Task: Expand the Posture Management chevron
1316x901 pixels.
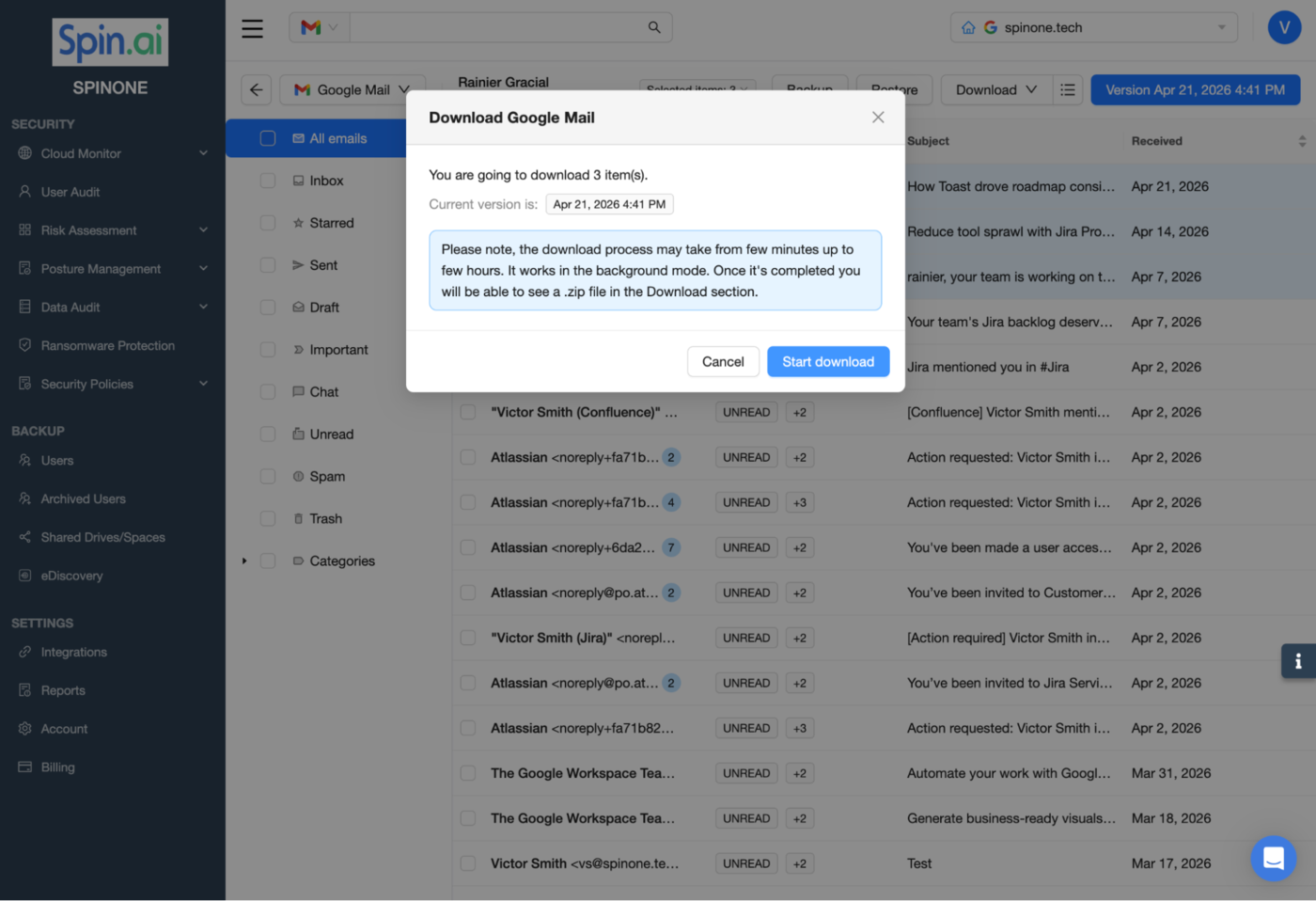Action: [203, 269]
